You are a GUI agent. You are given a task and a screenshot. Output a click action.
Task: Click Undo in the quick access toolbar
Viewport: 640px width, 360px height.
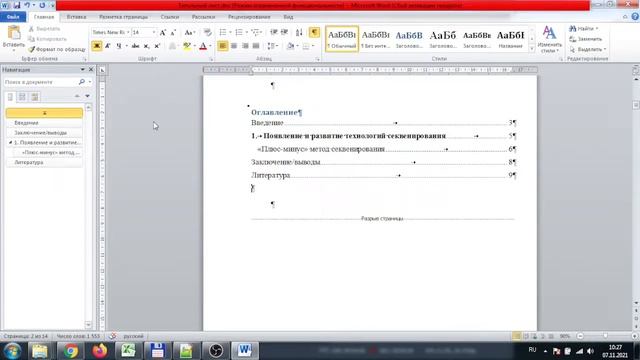pos(27,5)
